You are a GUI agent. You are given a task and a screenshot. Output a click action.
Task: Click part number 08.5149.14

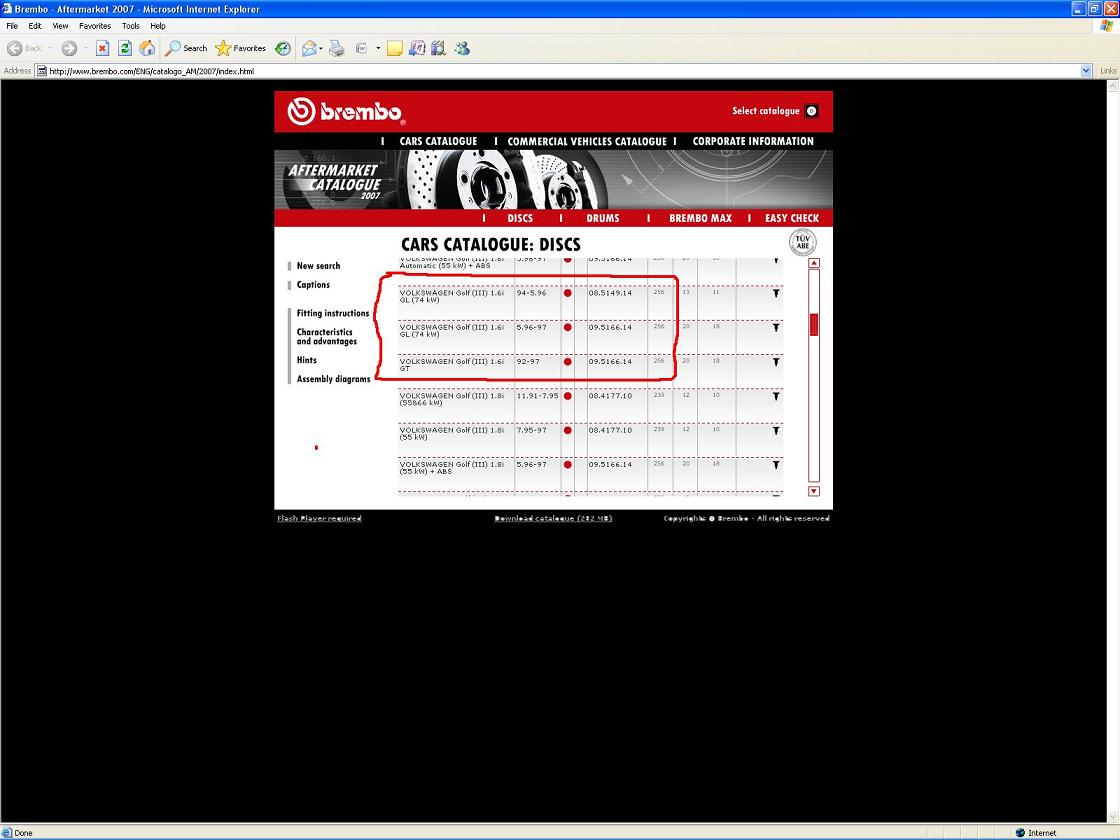[610, 293]
